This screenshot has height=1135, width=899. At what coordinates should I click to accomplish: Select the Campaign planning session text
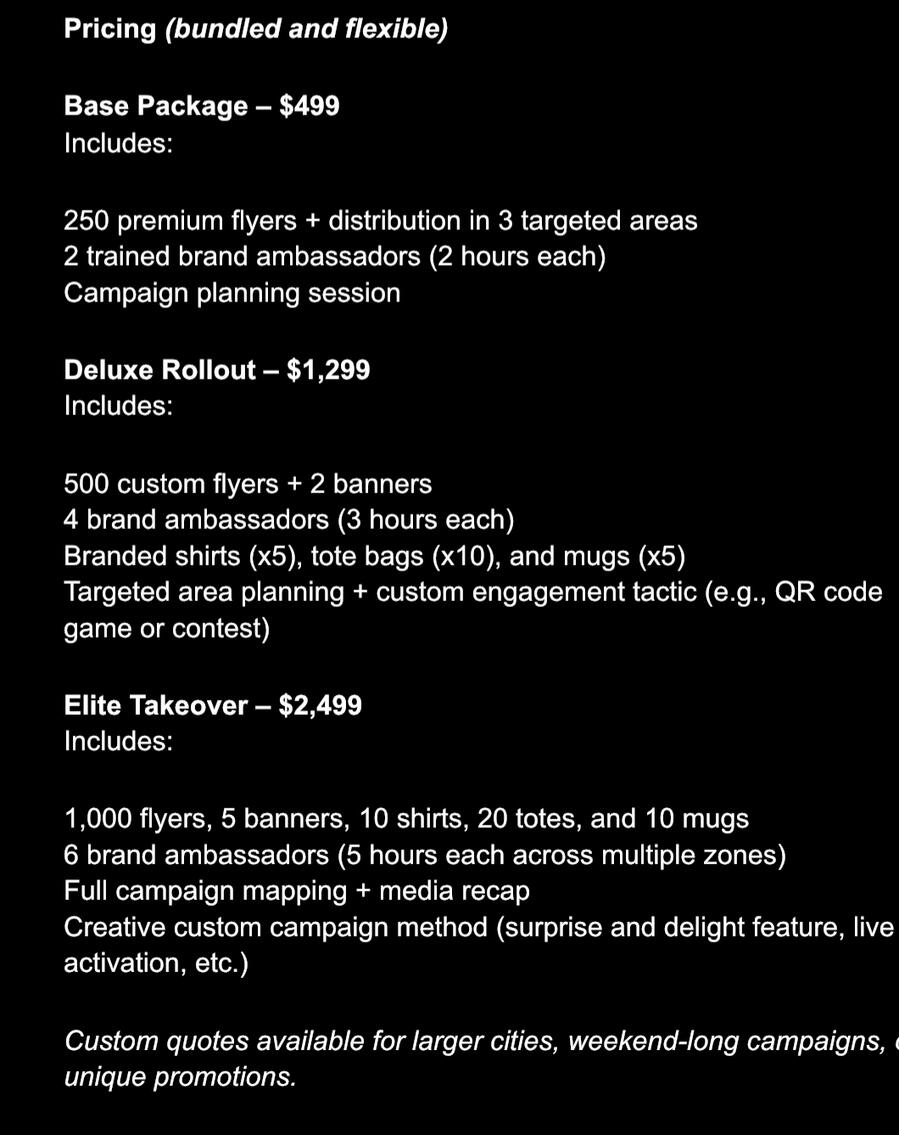coord(232,293)
